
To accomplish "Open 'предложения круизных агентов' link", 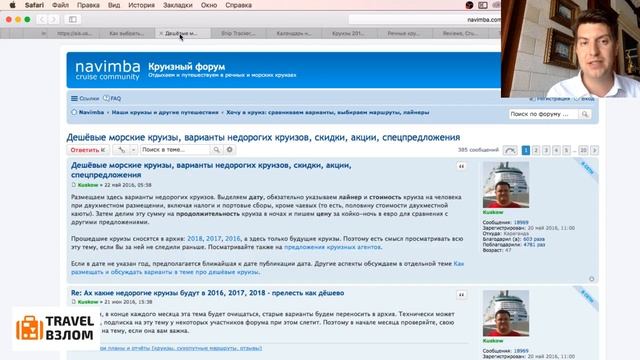I will pyautogui.click(x=332, y=247).
